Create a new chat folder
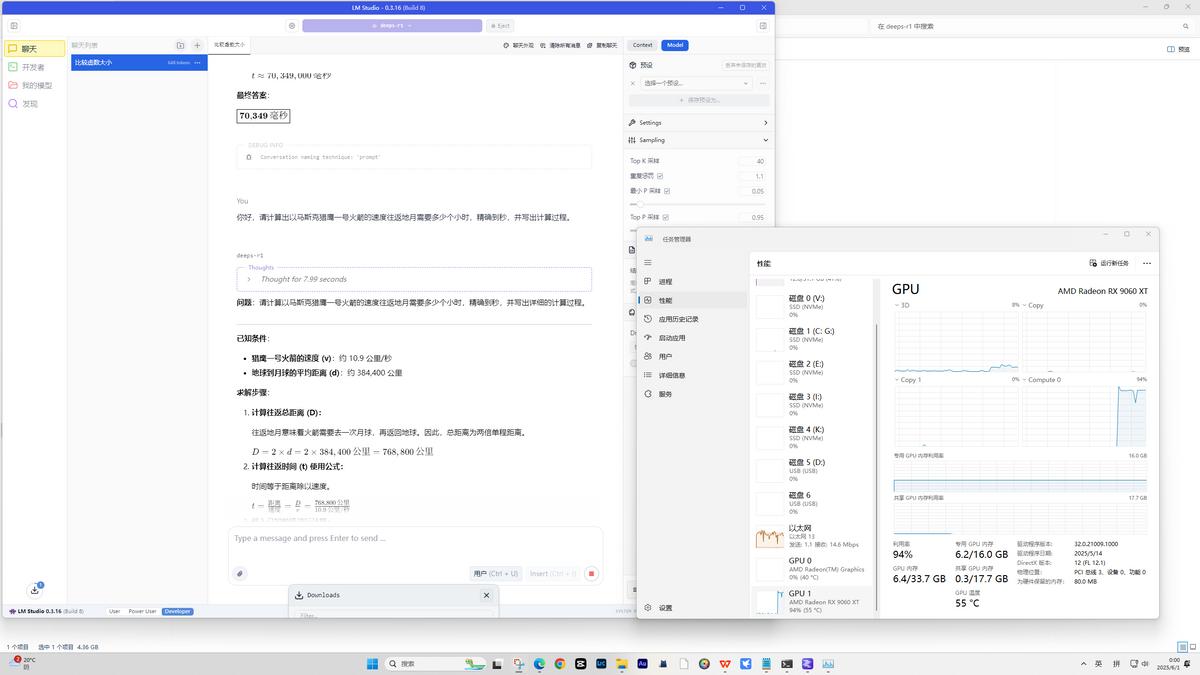 tap(180, 45)
